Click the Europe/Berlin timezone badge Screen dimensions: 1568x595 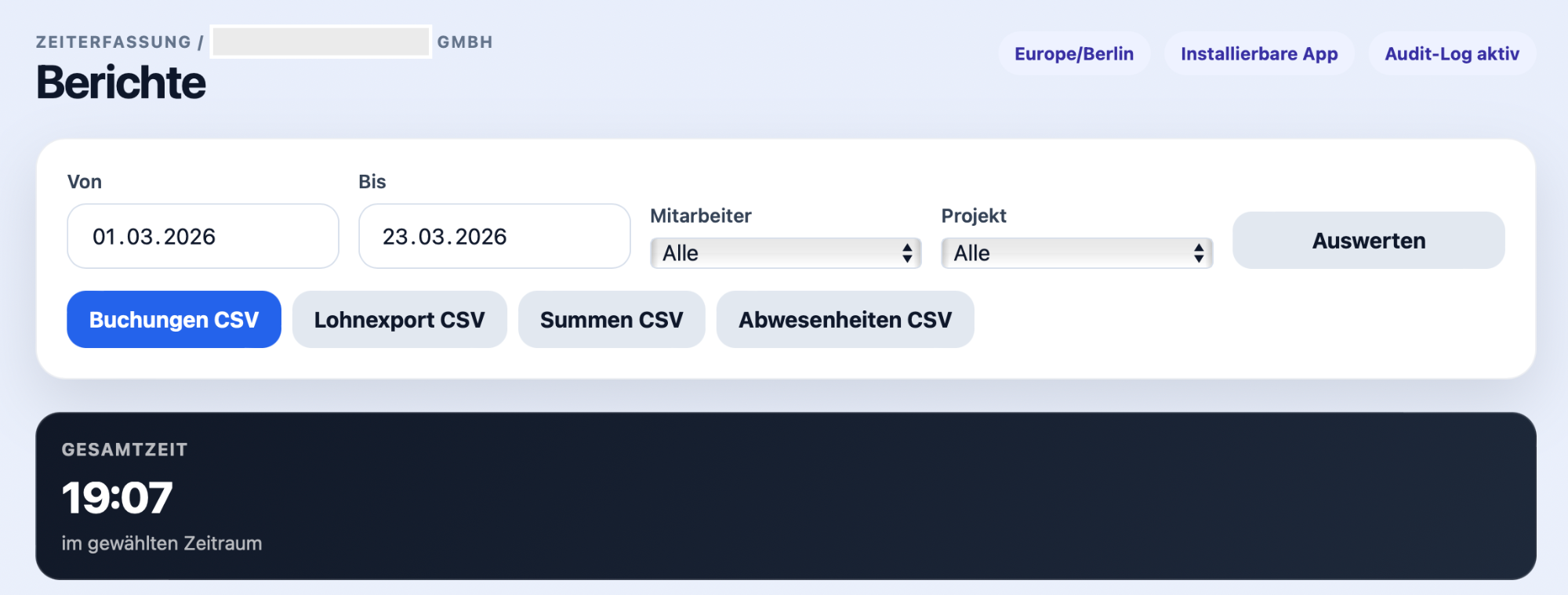tap(1073, 54)
